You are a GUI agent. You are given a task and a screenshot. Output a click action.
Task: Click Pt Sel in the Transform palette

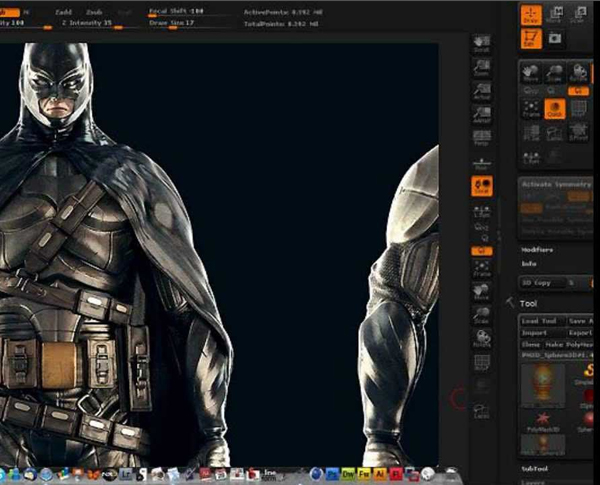tap(531, 132)
